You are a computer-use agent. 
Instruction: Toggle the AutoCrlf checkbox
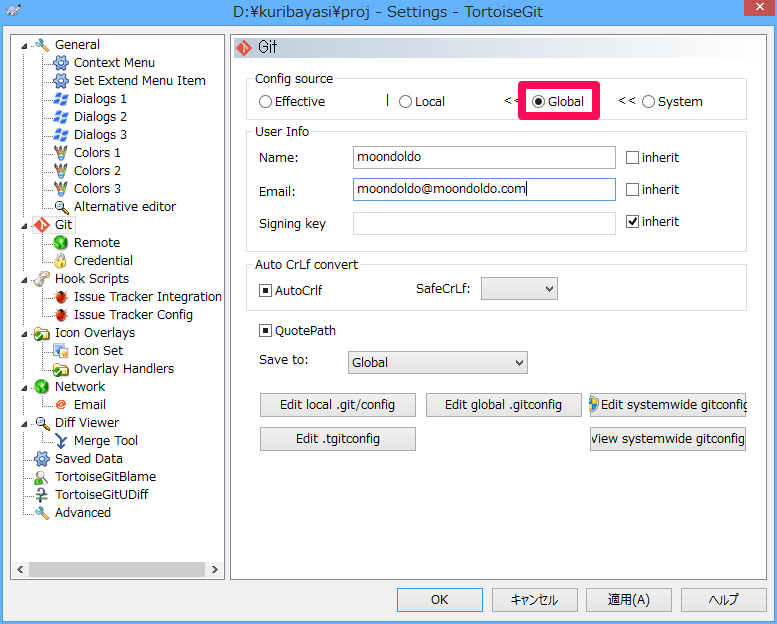[266, 290]
